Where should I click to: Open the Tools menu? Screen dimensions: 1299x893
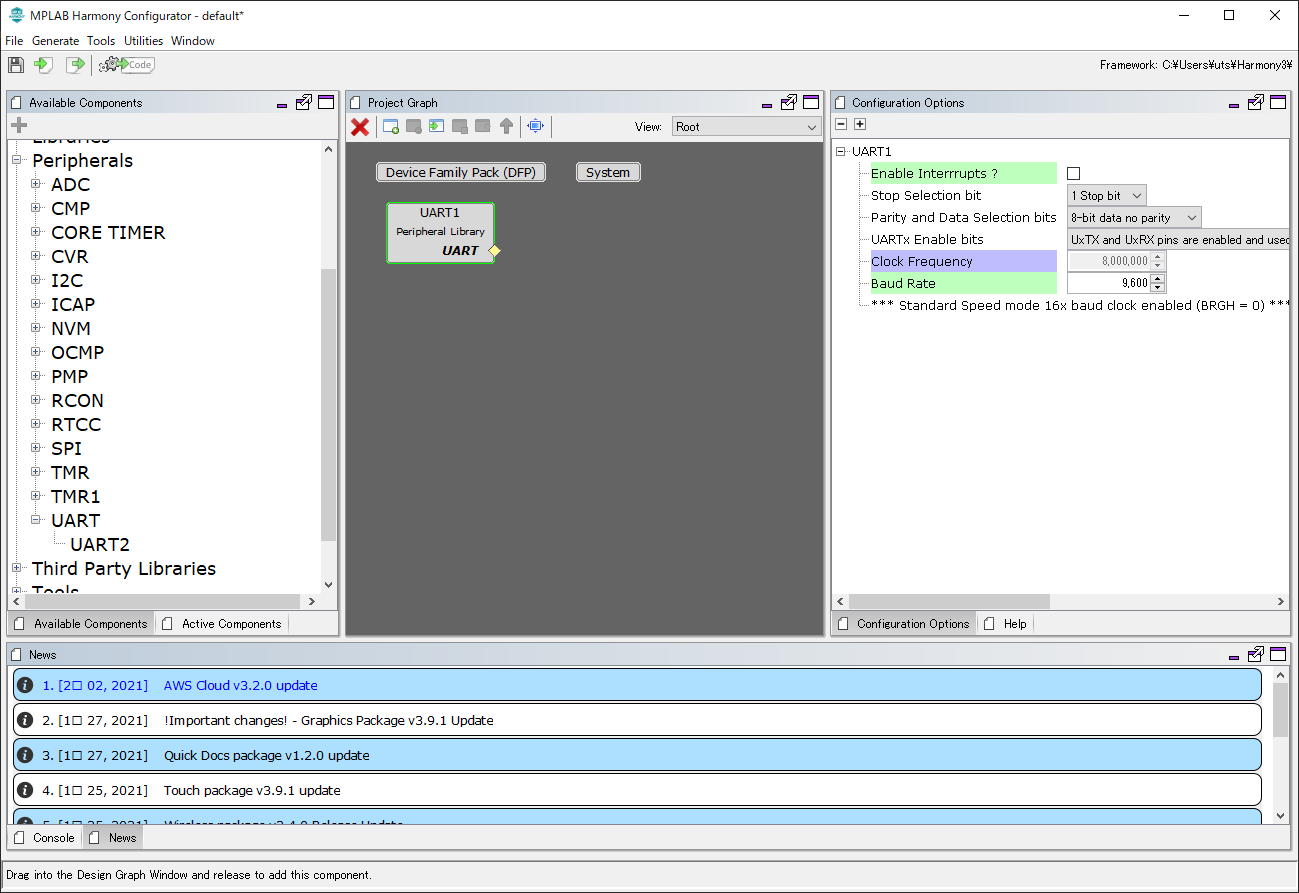(x=101, y=41)
